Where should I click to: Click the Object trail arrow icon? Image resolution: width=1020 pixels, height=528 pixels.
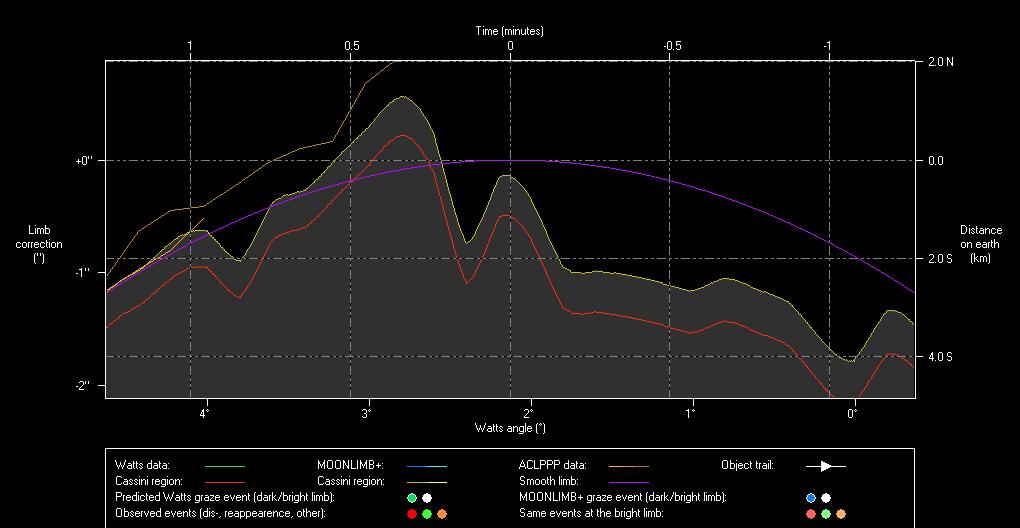point(826,466)
